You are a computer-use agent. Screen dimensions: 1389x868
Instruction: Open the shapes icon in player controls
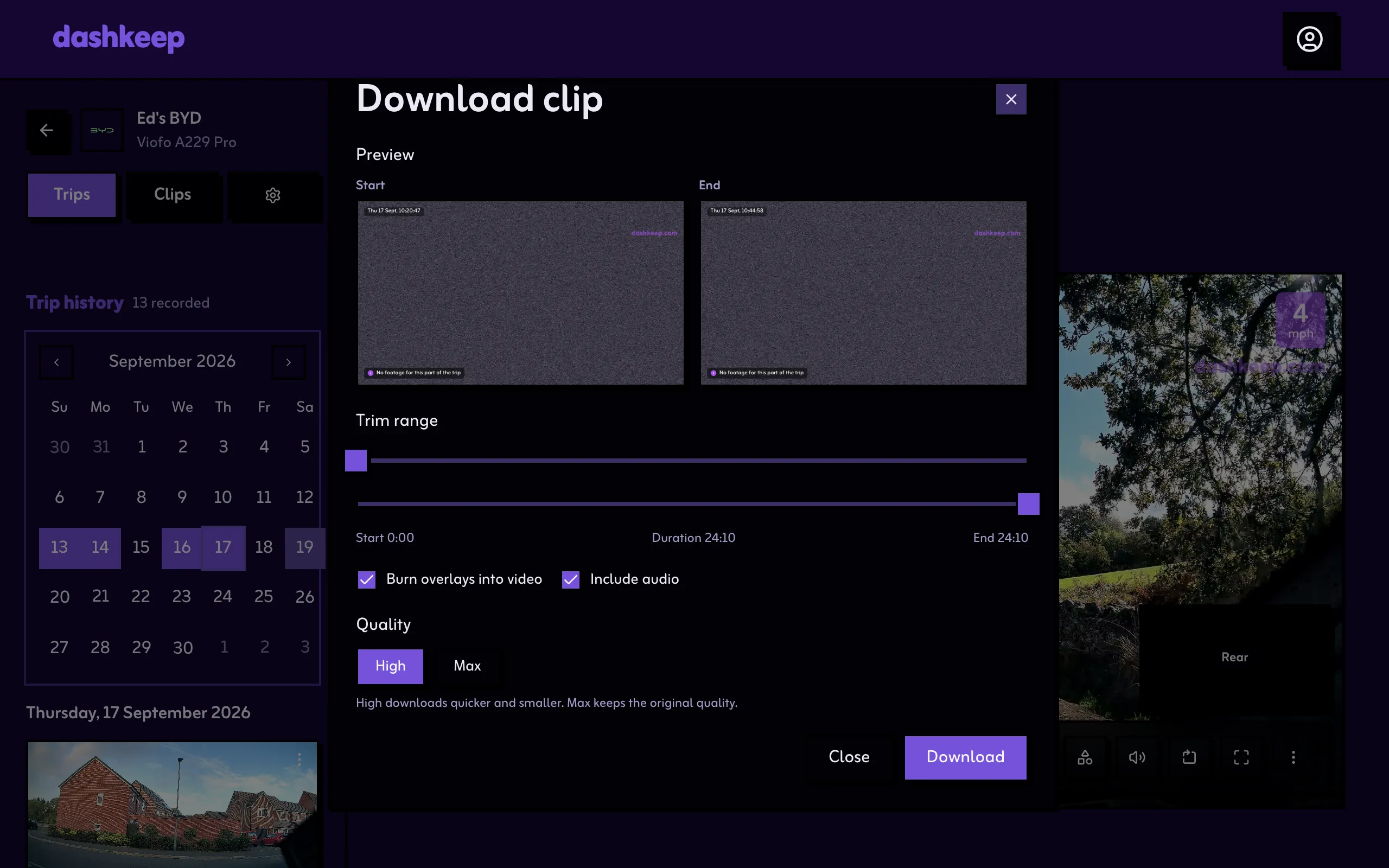(x=1085, y=757)
